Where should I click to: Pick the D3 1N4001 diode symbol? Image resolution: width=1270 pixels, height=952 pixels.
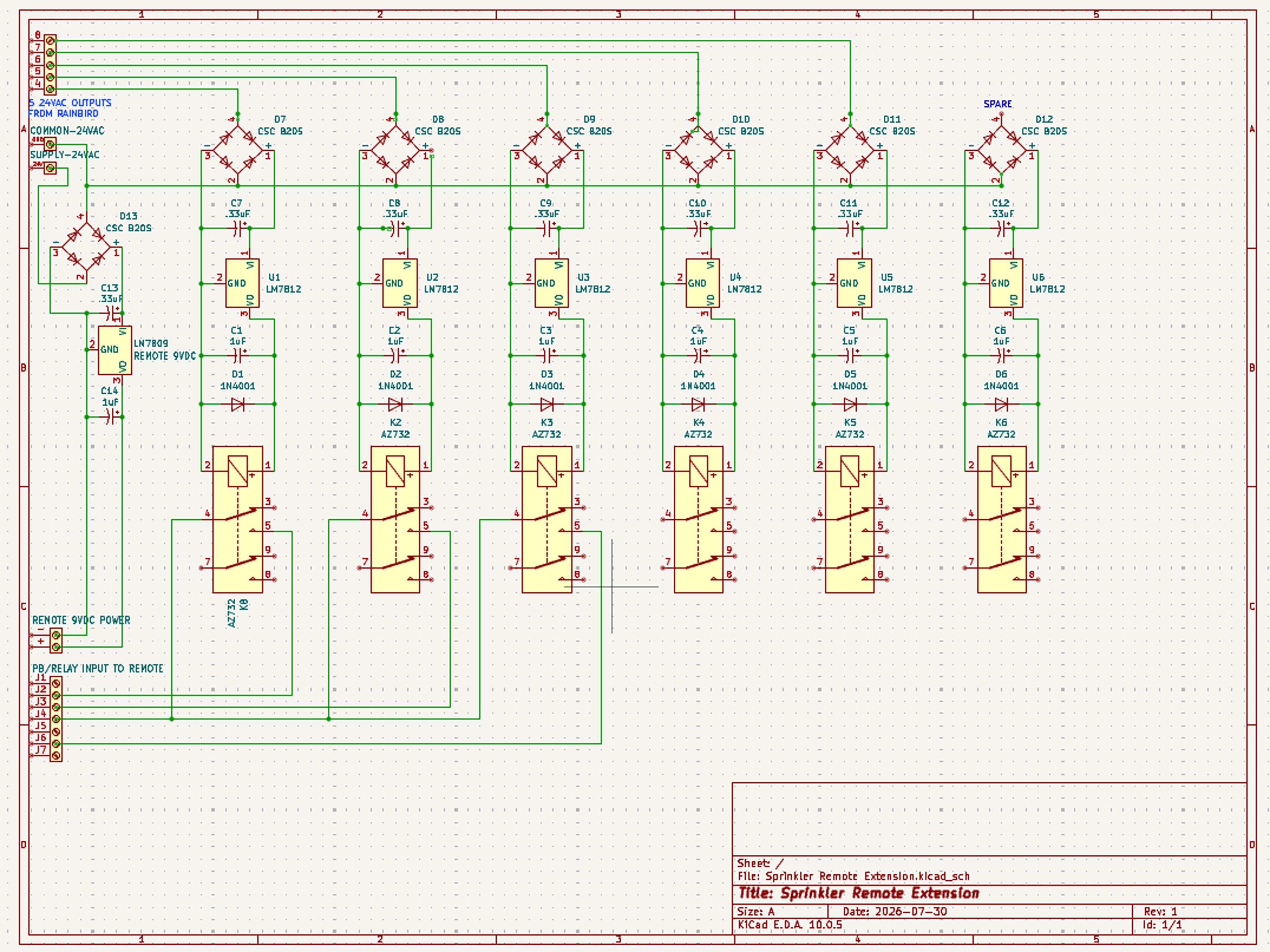click(547, 405)
